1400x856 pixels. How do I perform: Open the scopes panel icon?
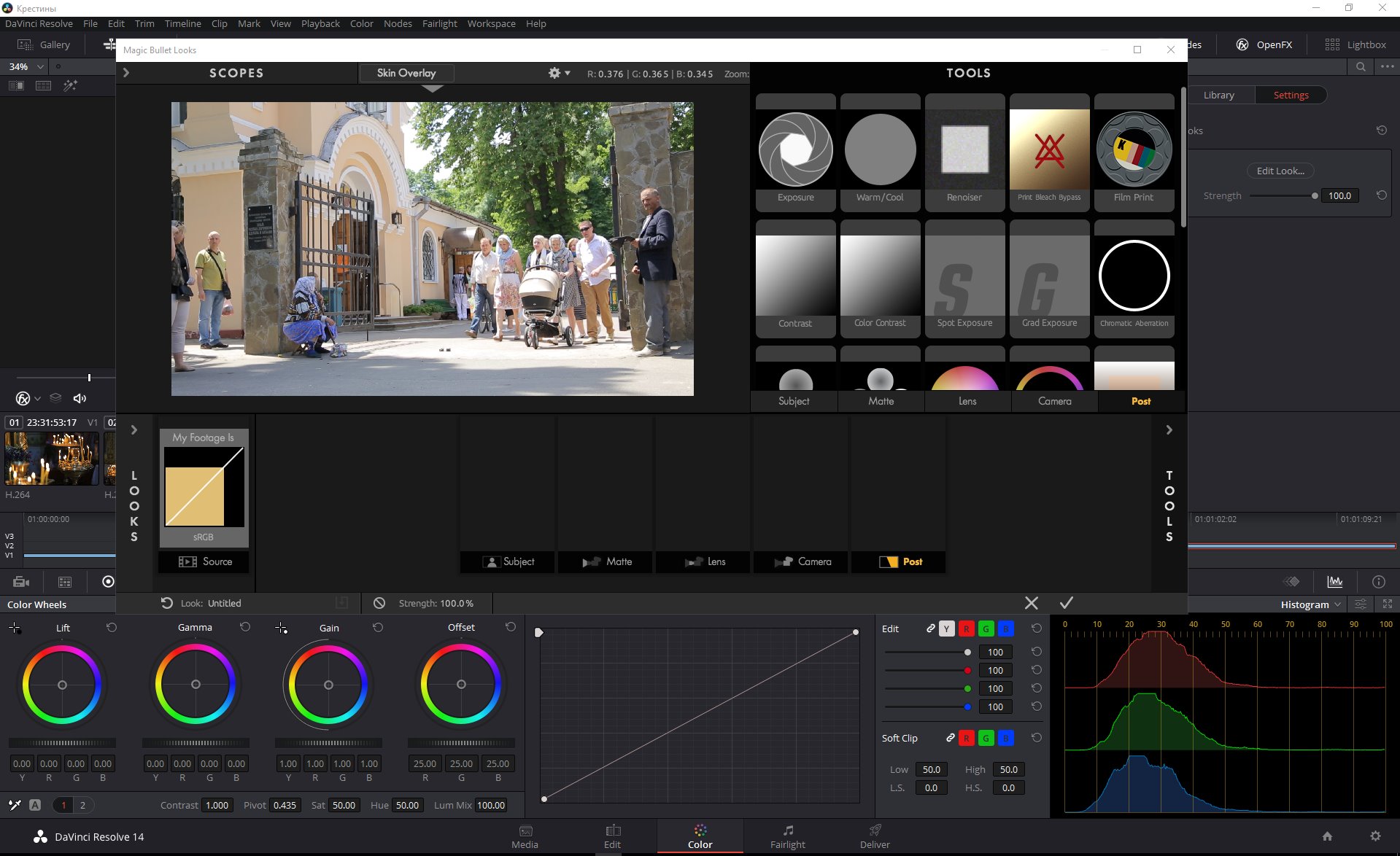pos(1335,581)
